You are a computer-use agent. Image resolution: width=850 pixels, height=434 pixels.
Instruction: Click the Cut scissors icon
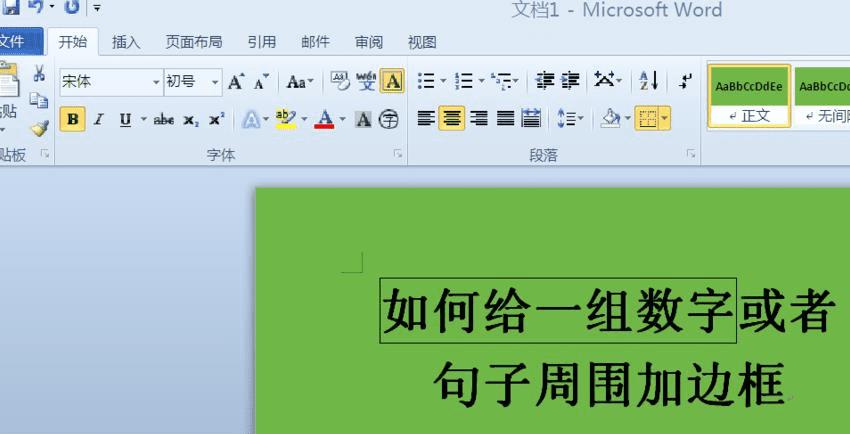[39, 73]
